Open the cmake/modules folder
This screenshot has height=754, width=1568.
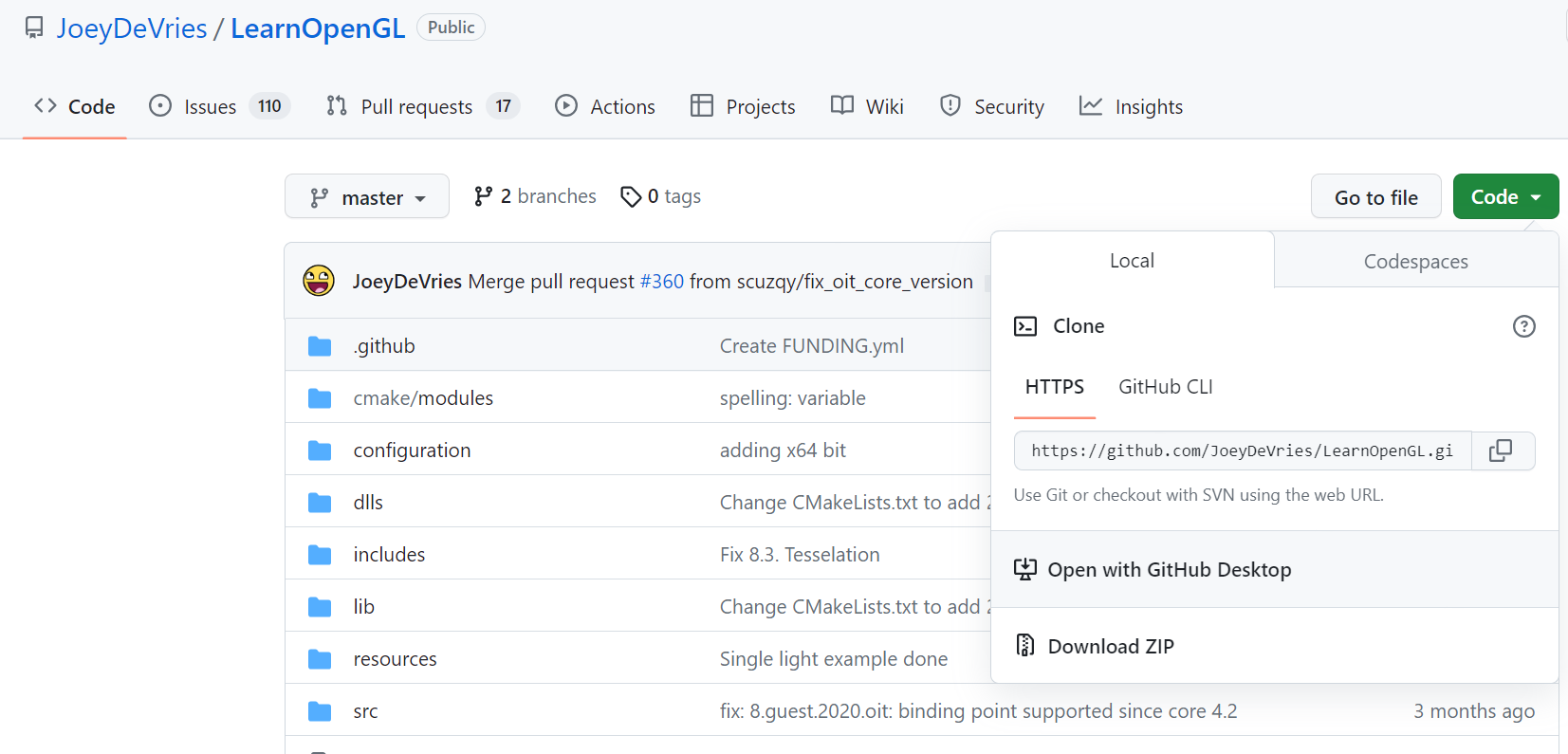(423, 398)
